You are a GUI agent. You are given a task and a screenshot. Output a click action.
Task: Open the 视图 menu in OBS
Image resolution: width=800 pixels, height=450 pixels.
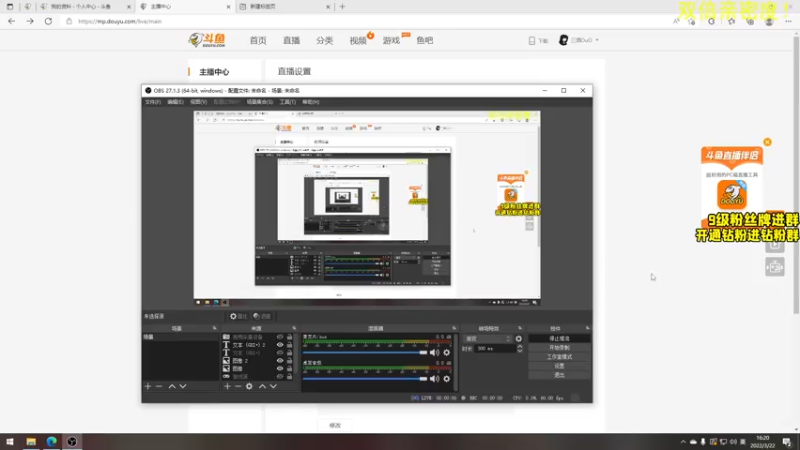pos(198,102)
